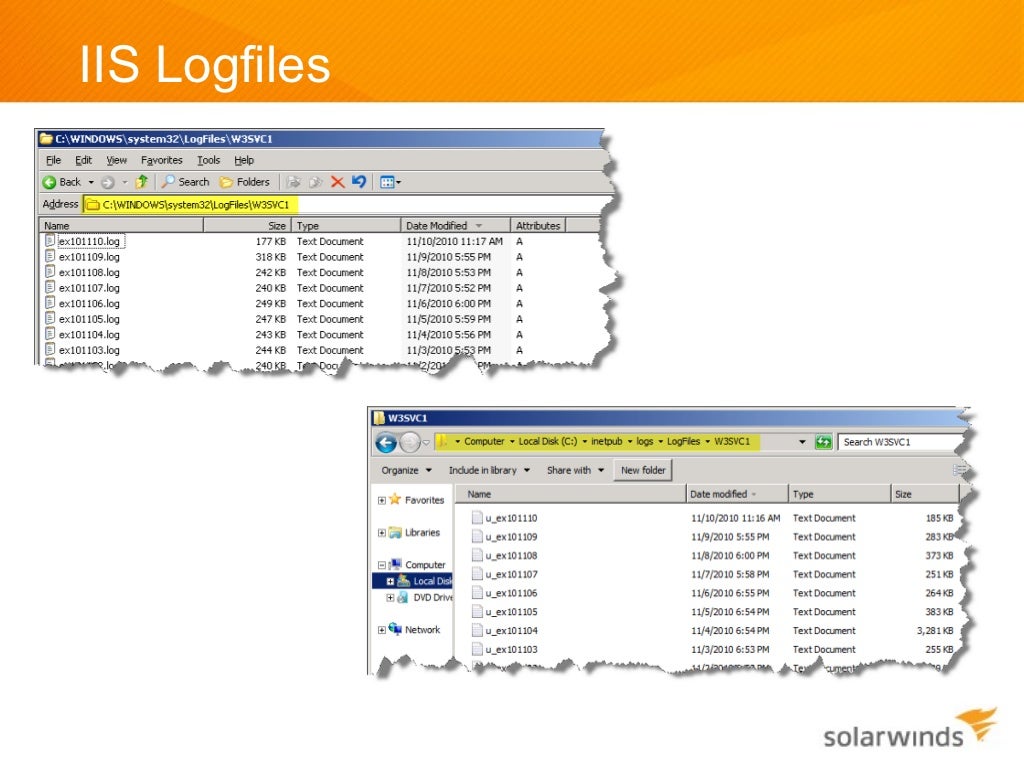This screenshot has width=1024, height=768.
Task: Sort by Date modified in the W3SVC1 window
Action: (737, 494)
